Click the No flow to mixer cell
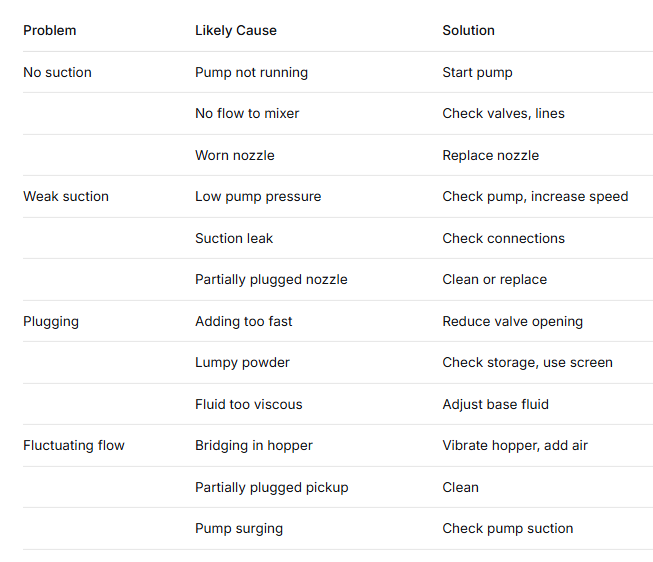The width and height of the screenshot is (653, 562). (247, 113)
